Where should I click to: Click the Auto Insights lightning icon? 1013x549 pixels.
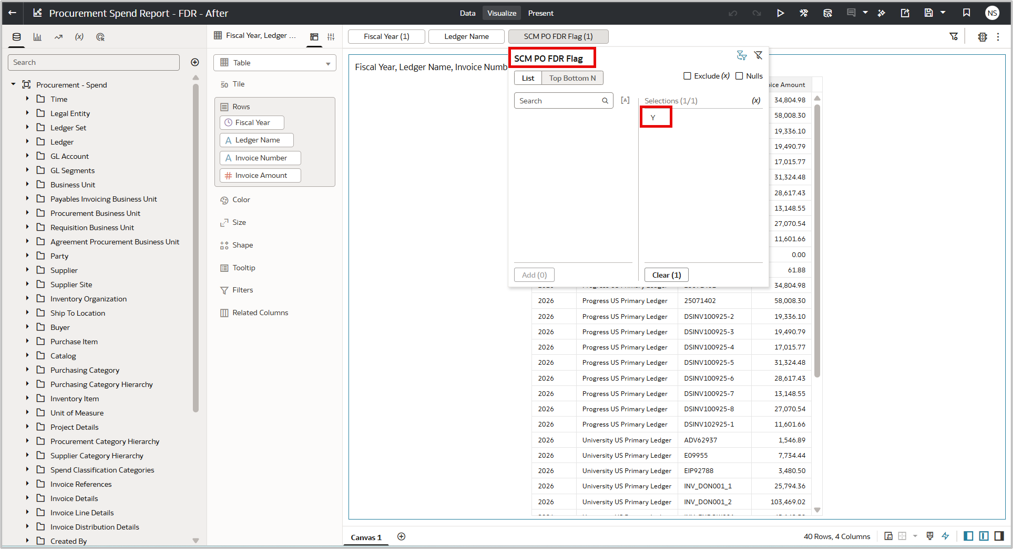pos(946,536)
